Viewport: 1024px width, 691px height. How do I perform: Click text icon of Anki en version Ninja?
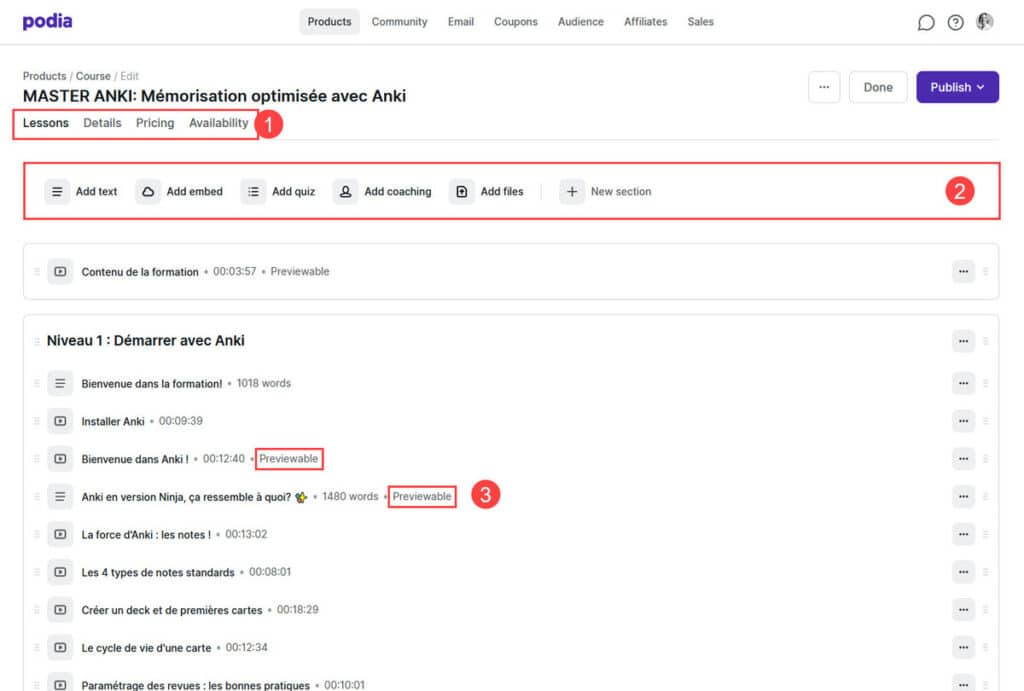[x=60, y=497]
